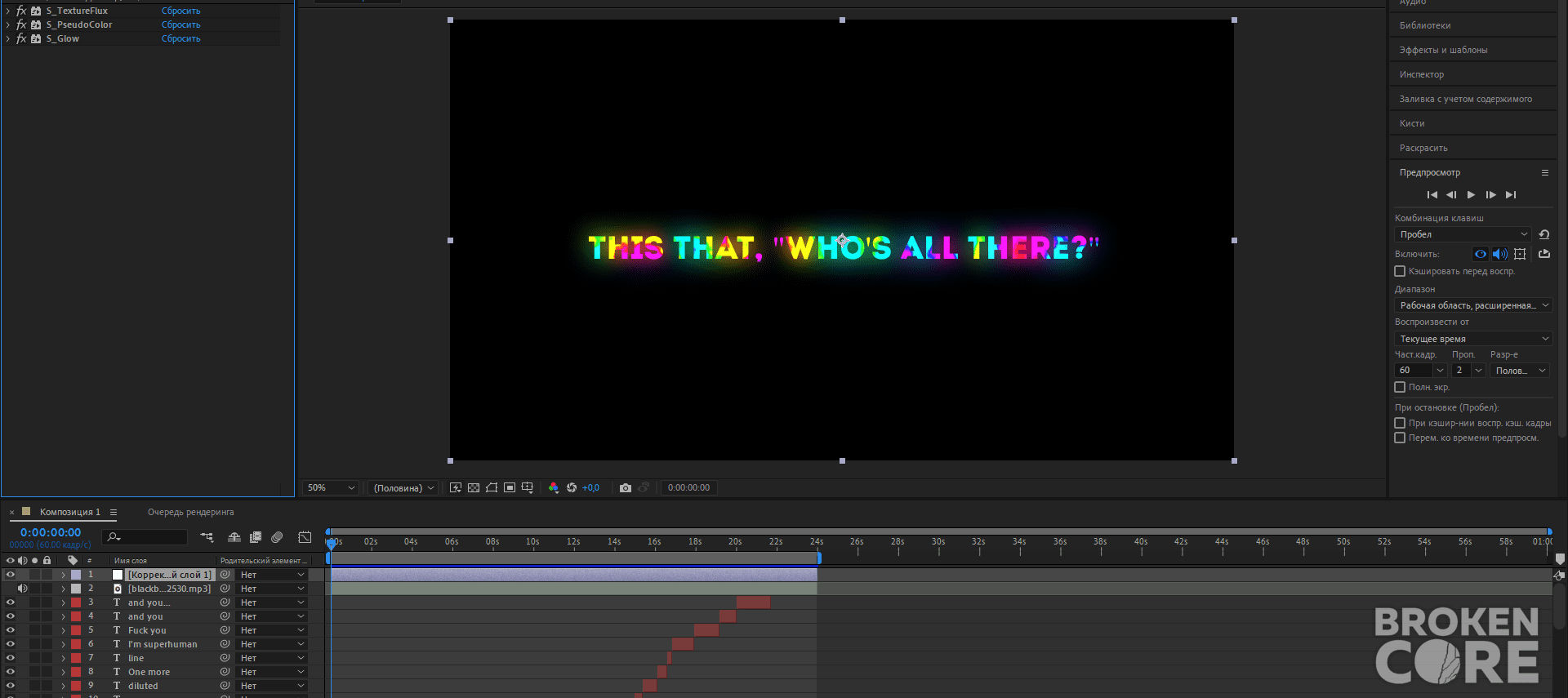This screenshot has width=1568, height=698.
Task: Click the region of interest icon
Action: point(510,487)
